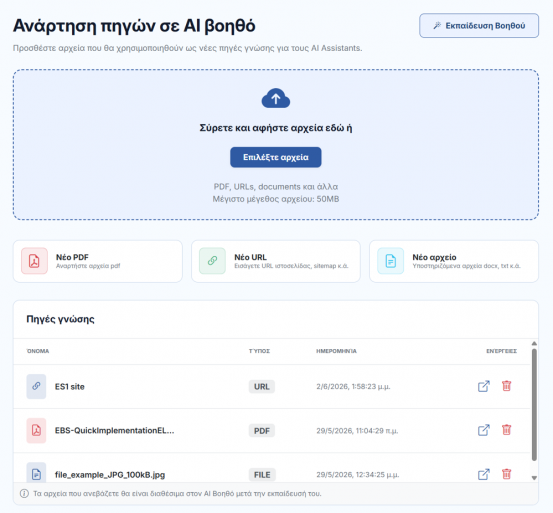Screen dimensions: 553x513
Task: Click the scroll up arrow of sources list
Action: [x=534, y=343]
